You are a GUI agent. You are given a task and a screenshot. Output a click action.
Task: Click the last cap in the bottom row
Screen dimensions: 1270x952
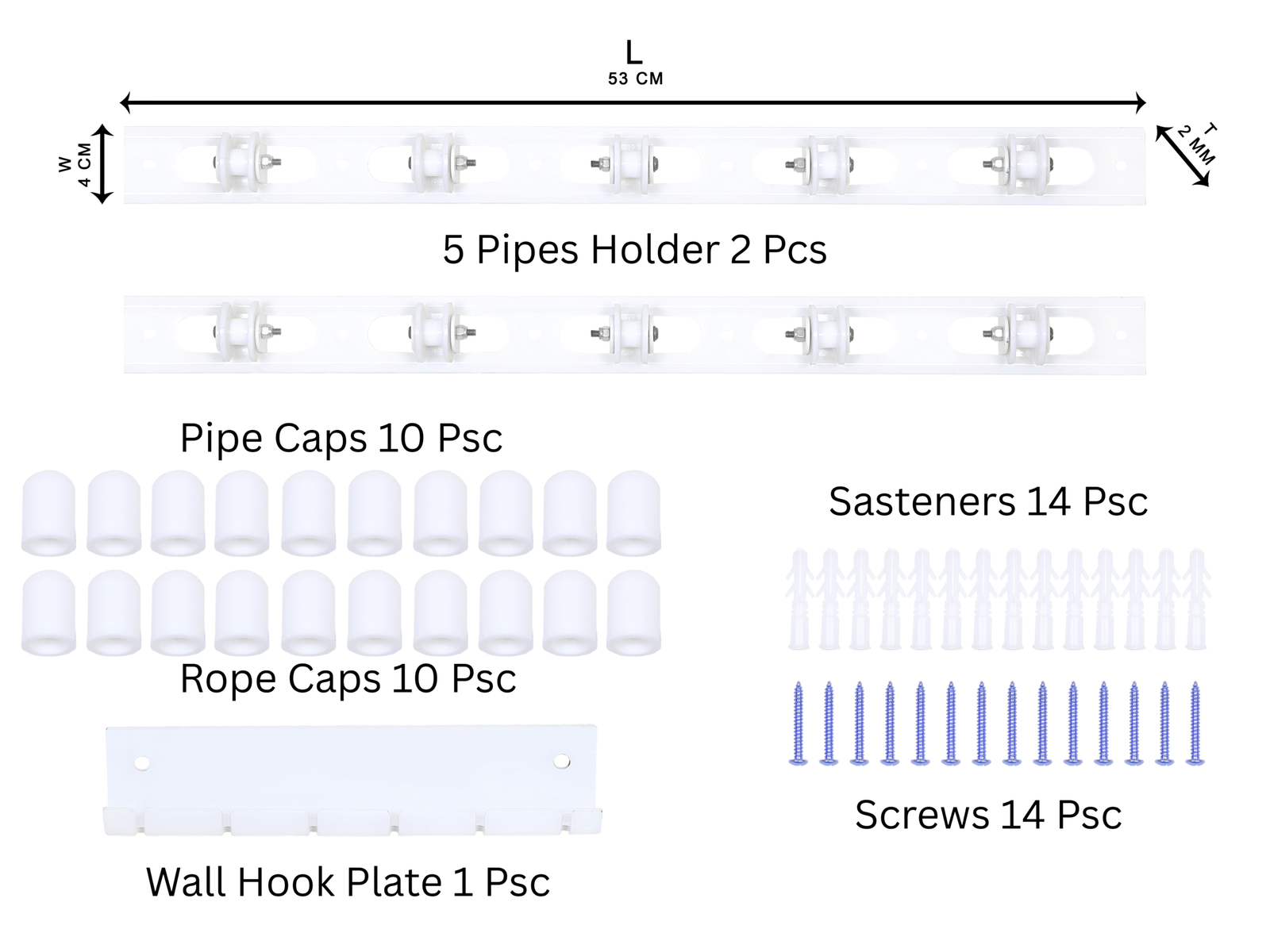point(633,613)
